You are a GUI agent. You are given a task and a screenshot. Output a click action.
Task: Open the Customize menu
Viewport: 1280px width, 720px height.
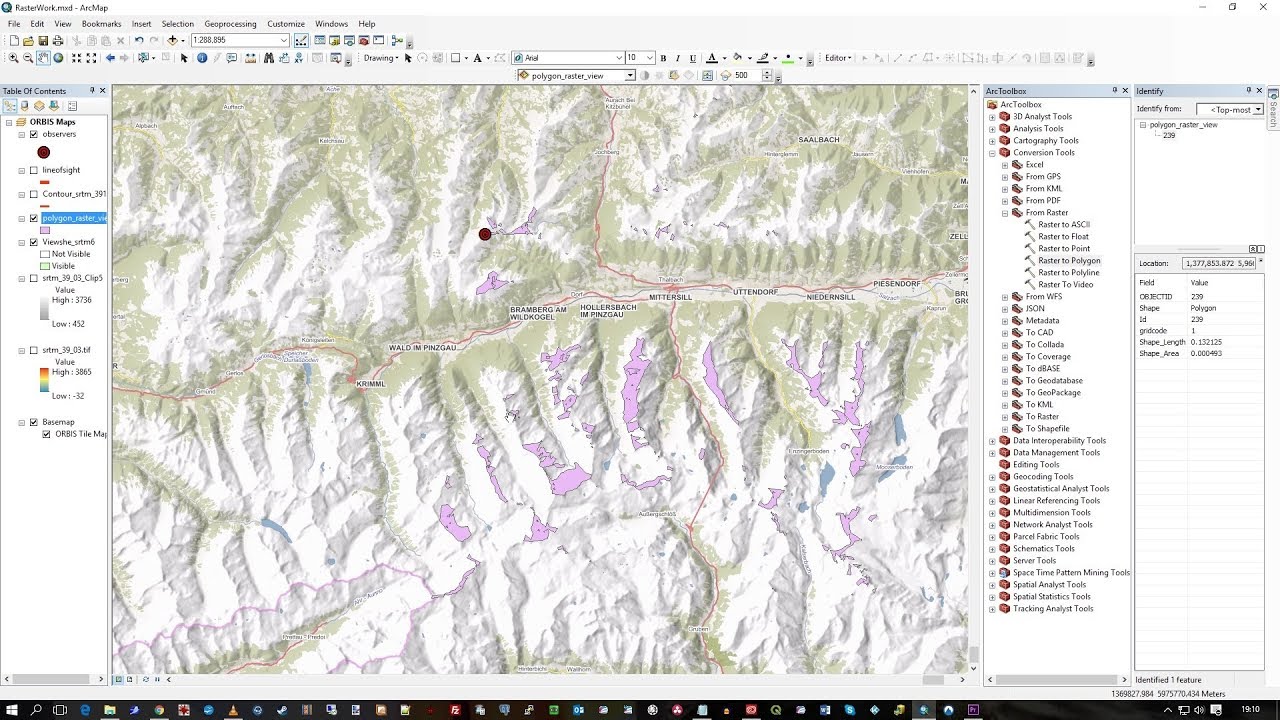(x=286, y=24)
